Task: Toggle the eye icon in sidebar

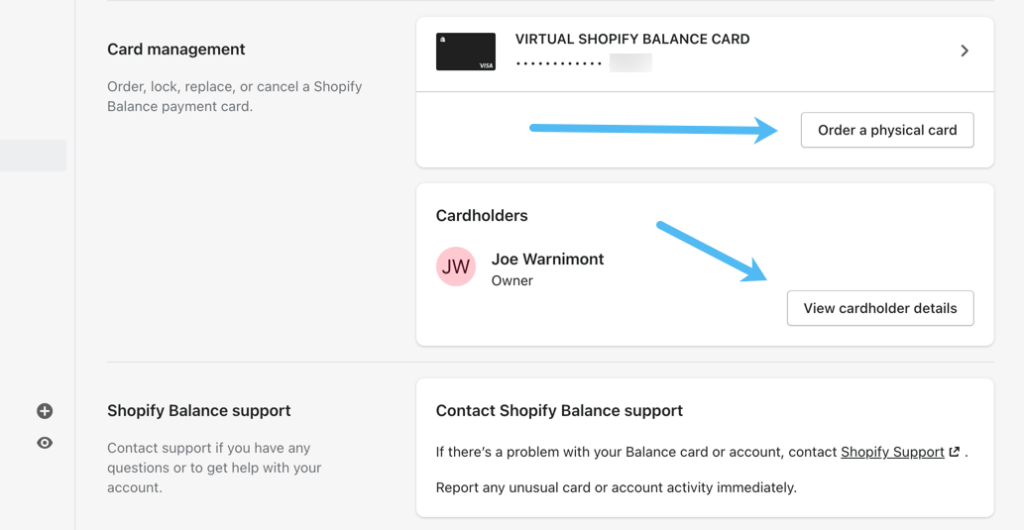Action: point(44,443)
